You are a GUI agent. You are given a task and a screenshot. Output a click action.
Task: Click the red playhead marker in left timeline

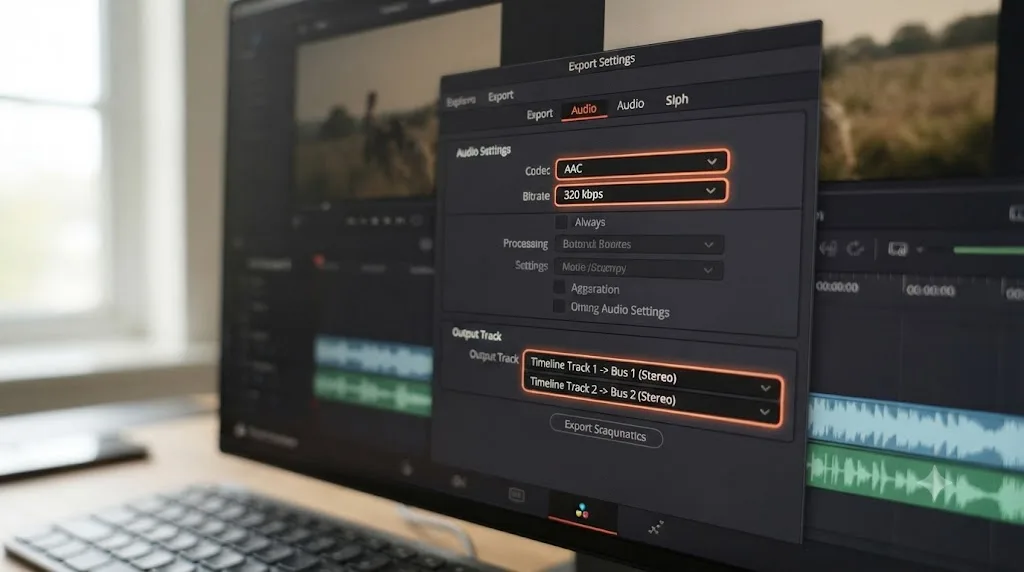click(319, 261)
